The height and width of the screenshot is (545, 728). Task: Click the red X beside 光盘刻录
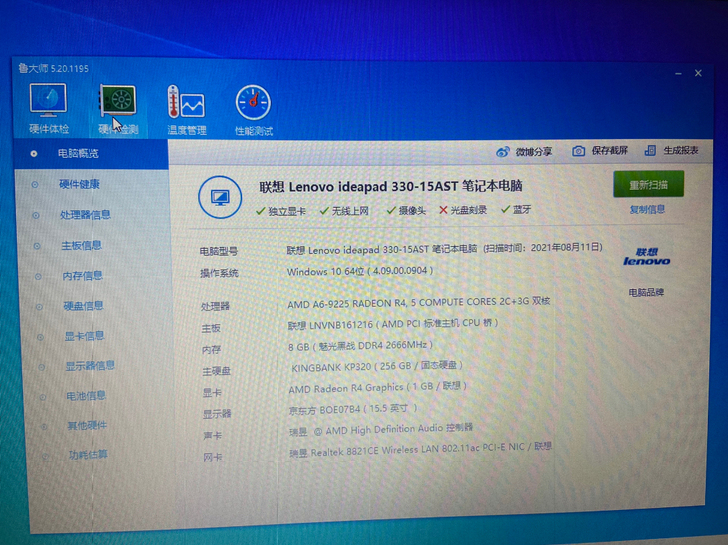443,210
